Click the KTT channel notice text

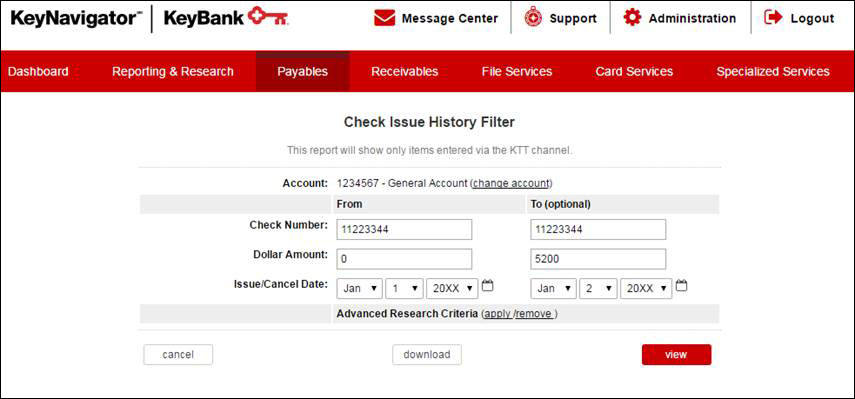click(430, 150)
